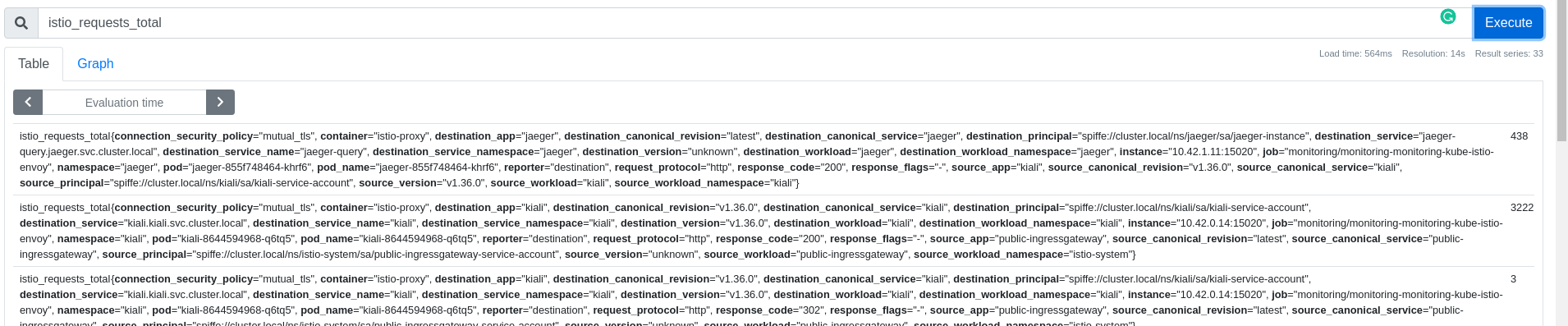
Task: Go to previous evaluation time
Action: coord(28,102)
